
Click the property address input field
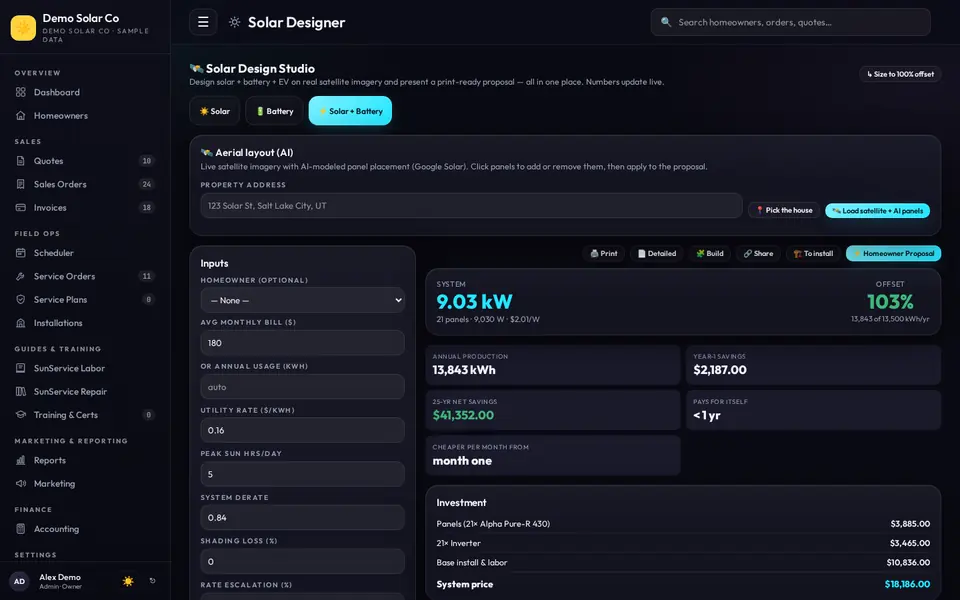click(x=471, y=206)
